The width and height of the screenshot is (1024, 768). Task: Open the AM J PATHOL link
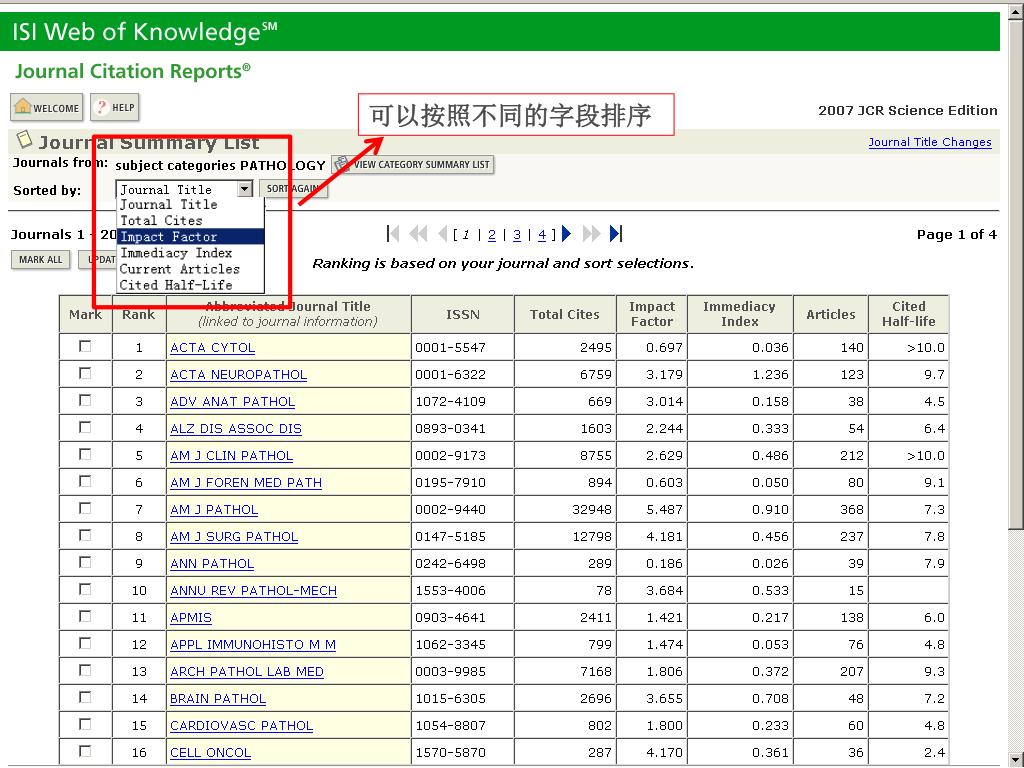(214, 510)
